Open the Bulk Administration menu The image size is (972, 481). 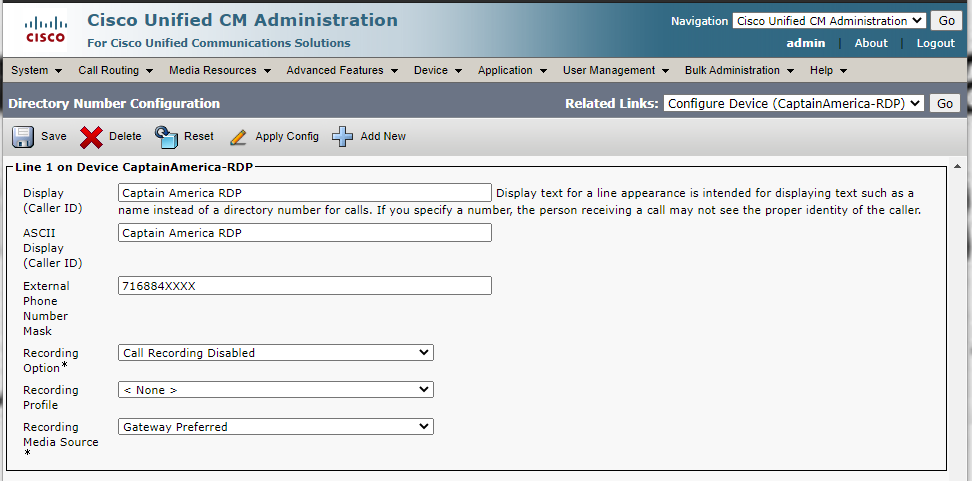[739, 70]
